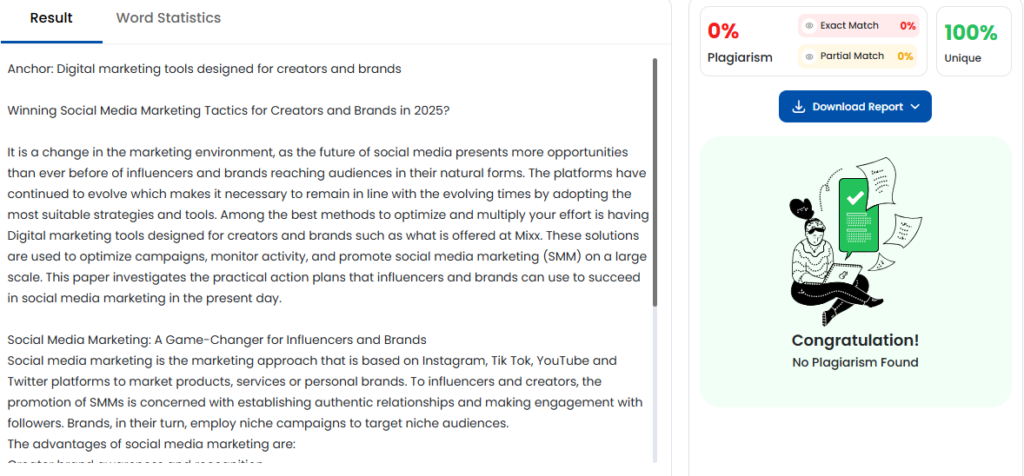Click the Social Media Marketing Game-Changer heading
This screenshot has width=1024, height=476.
click(x=217, y=340)
